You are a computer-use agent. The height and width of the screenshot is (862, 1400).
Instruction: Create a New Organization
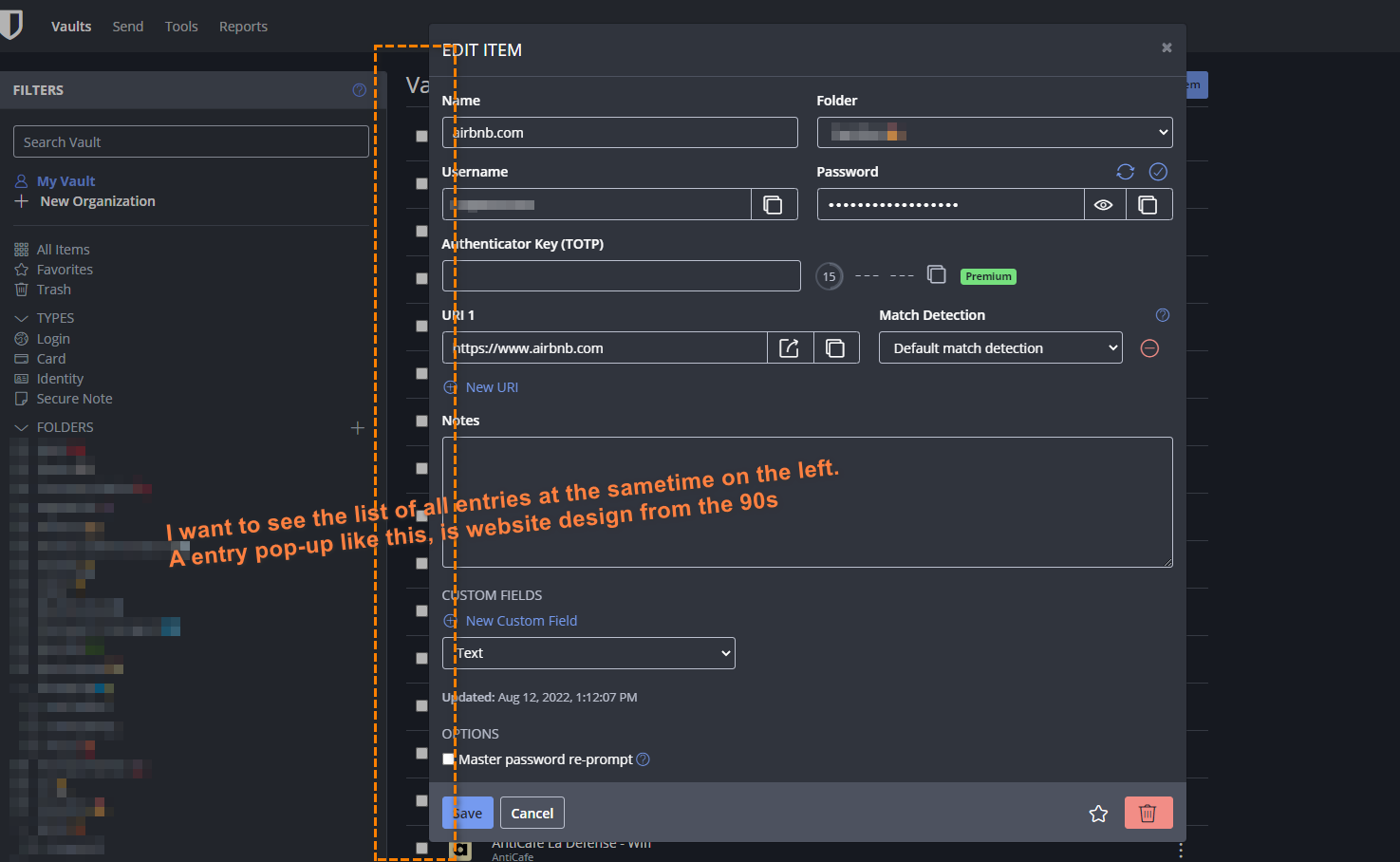(98, 201)
